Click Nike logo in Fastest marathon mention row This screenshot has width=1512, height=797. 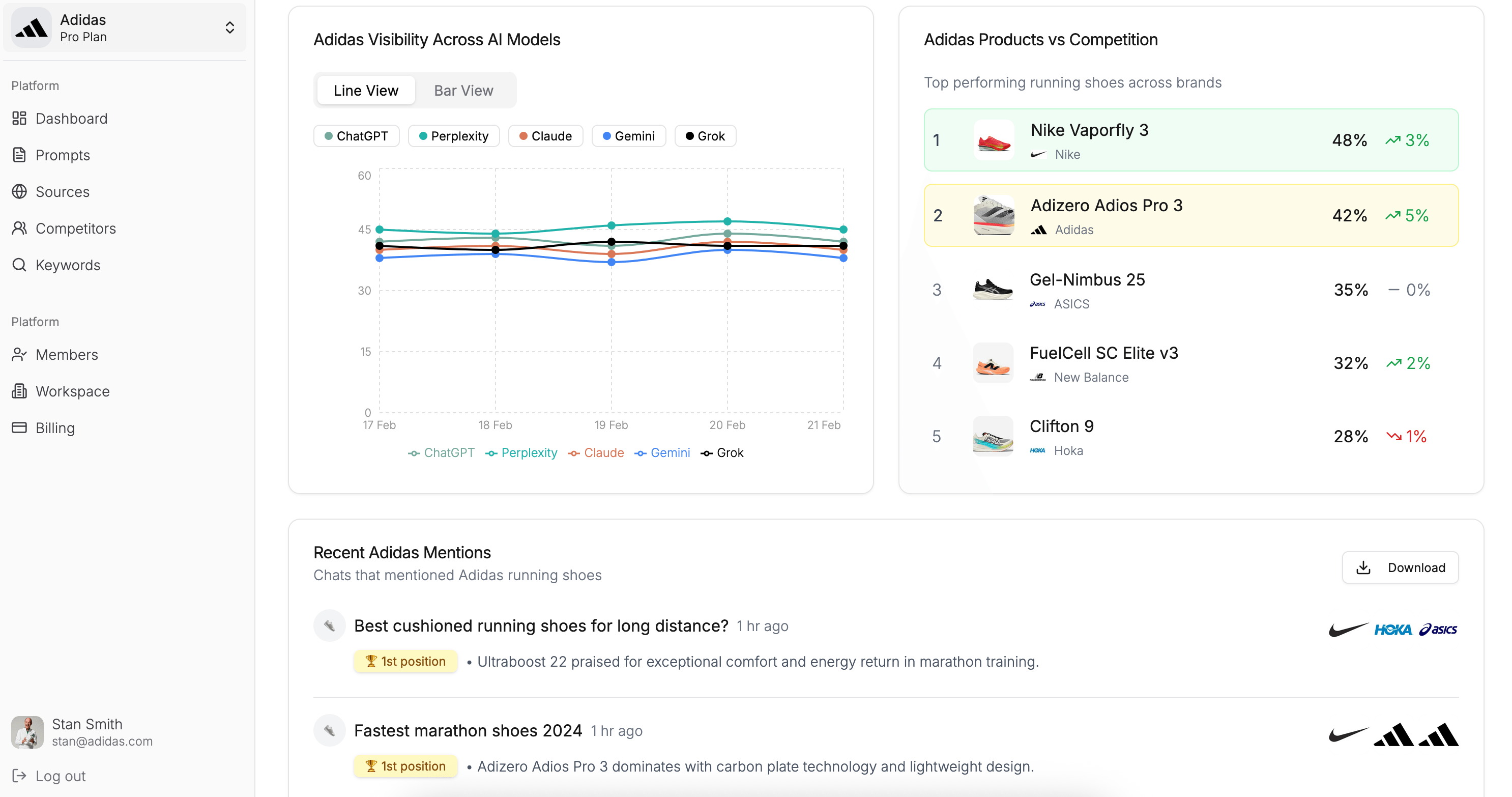coord(1348,734)
